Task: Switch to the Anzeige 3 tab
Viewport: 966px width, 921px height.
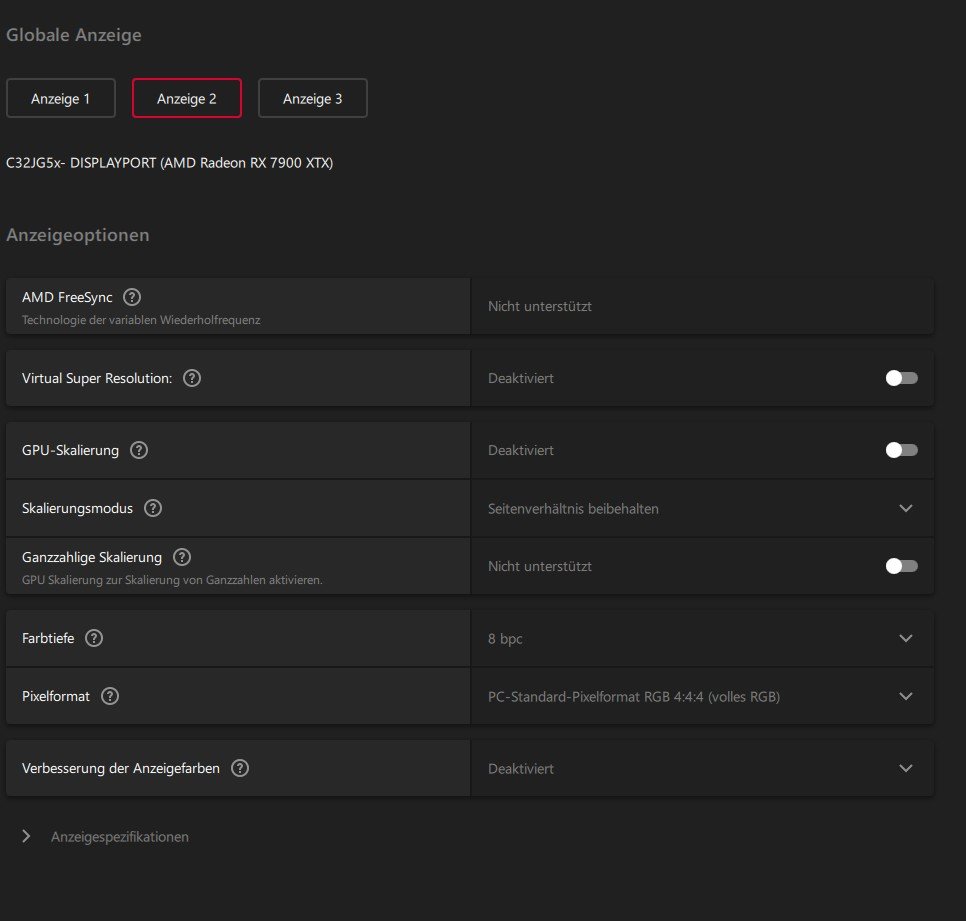Action: (313, 99)
